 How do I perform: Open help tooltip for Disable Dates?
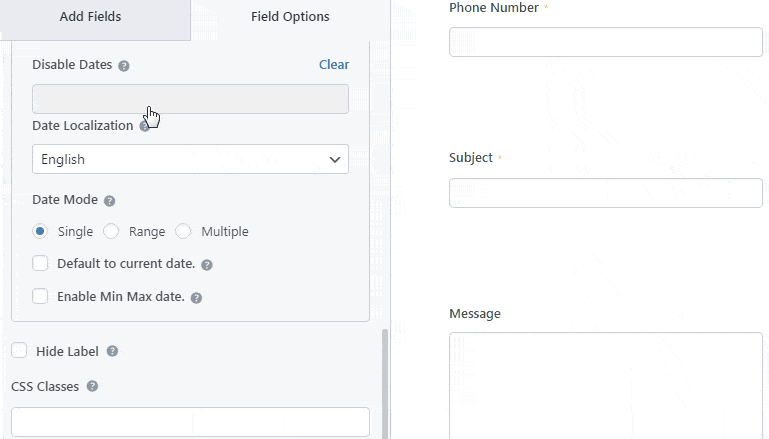coord(124,66)
